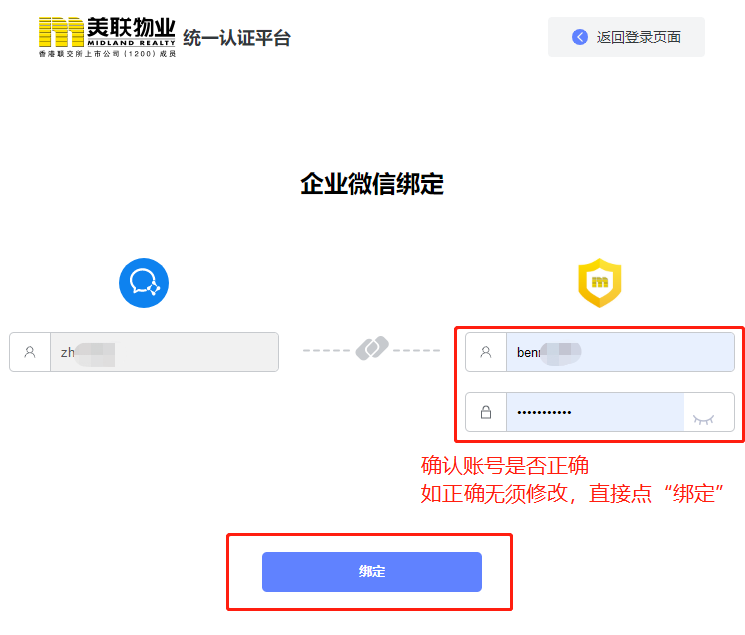
Task: Click the red 直接点绑定 instruction line
Action: (x=572, y=493)
